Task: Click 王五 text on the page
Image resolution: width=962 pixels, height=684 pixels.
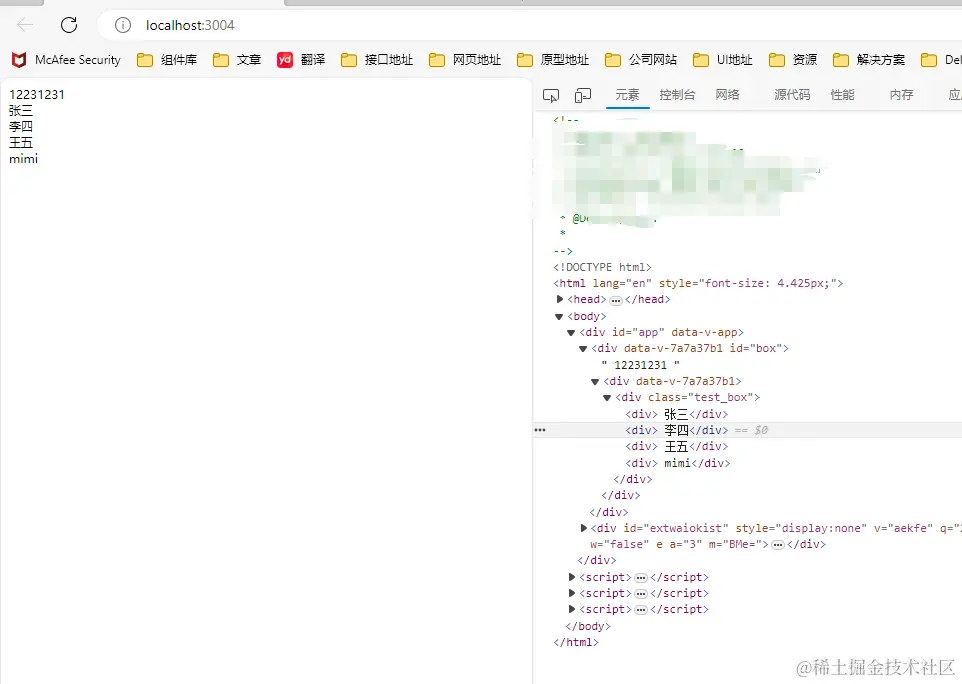Action: click(21, 142)
